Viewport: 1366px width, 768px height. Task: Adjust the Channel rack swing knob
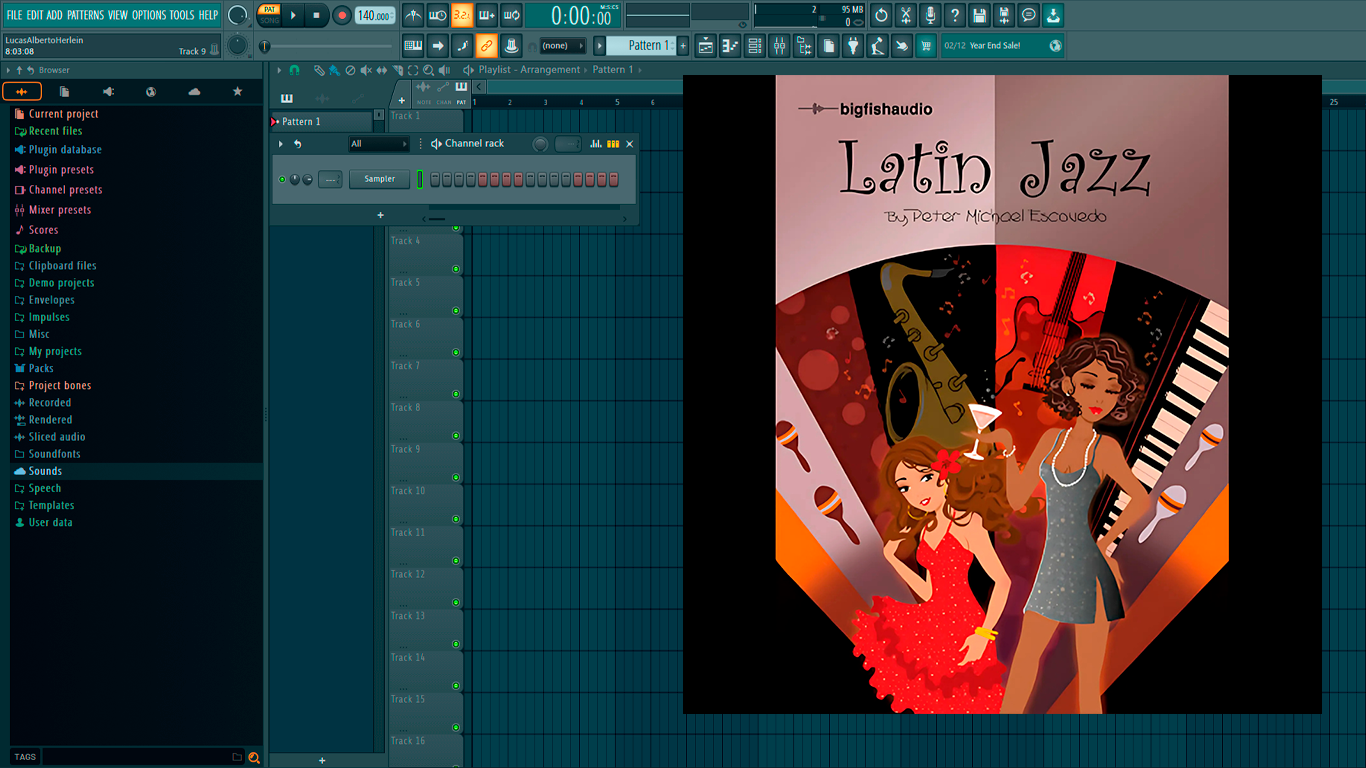[540, 144]
